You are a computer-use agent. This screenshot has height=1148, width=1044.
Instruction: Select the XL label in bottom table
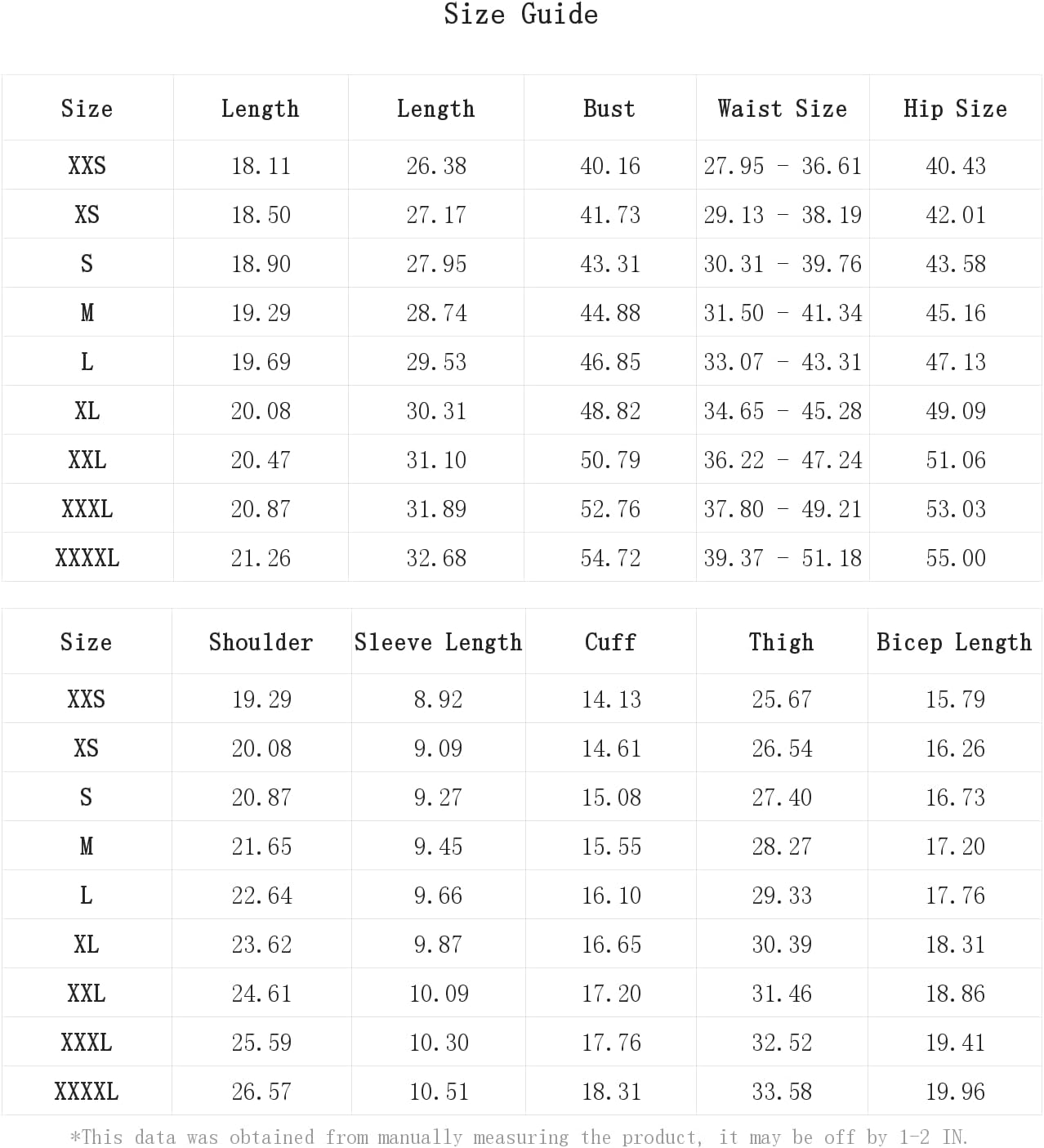tap(86, 945)
